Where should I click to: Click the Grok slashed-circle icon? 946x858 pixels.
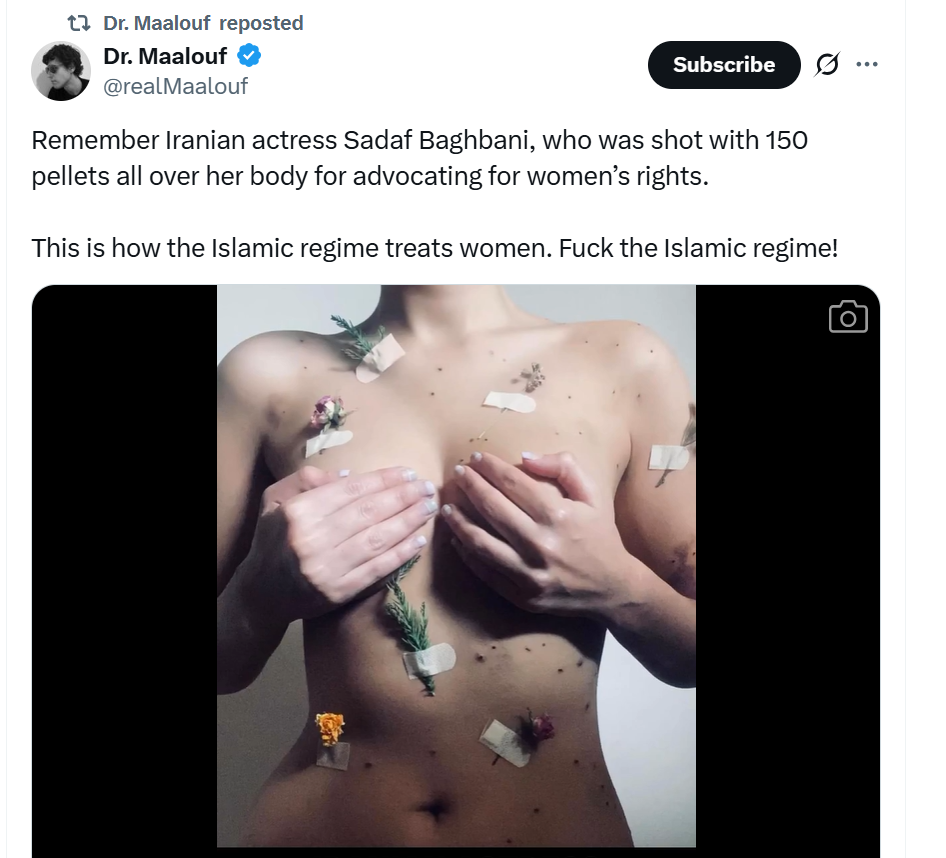pos(827,65)
